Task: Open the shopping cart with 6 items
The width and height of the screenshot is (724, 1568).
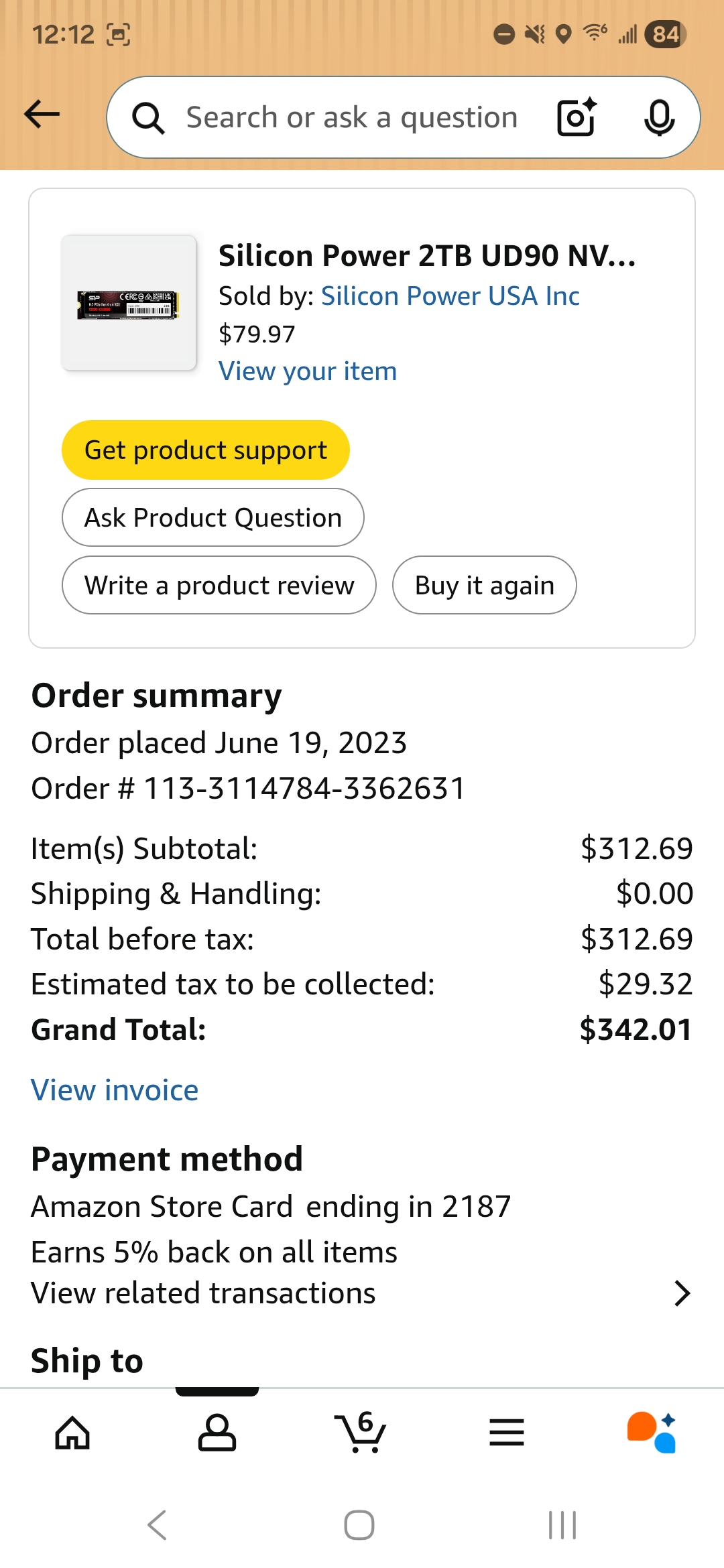Action: [x=361, y=1433]
